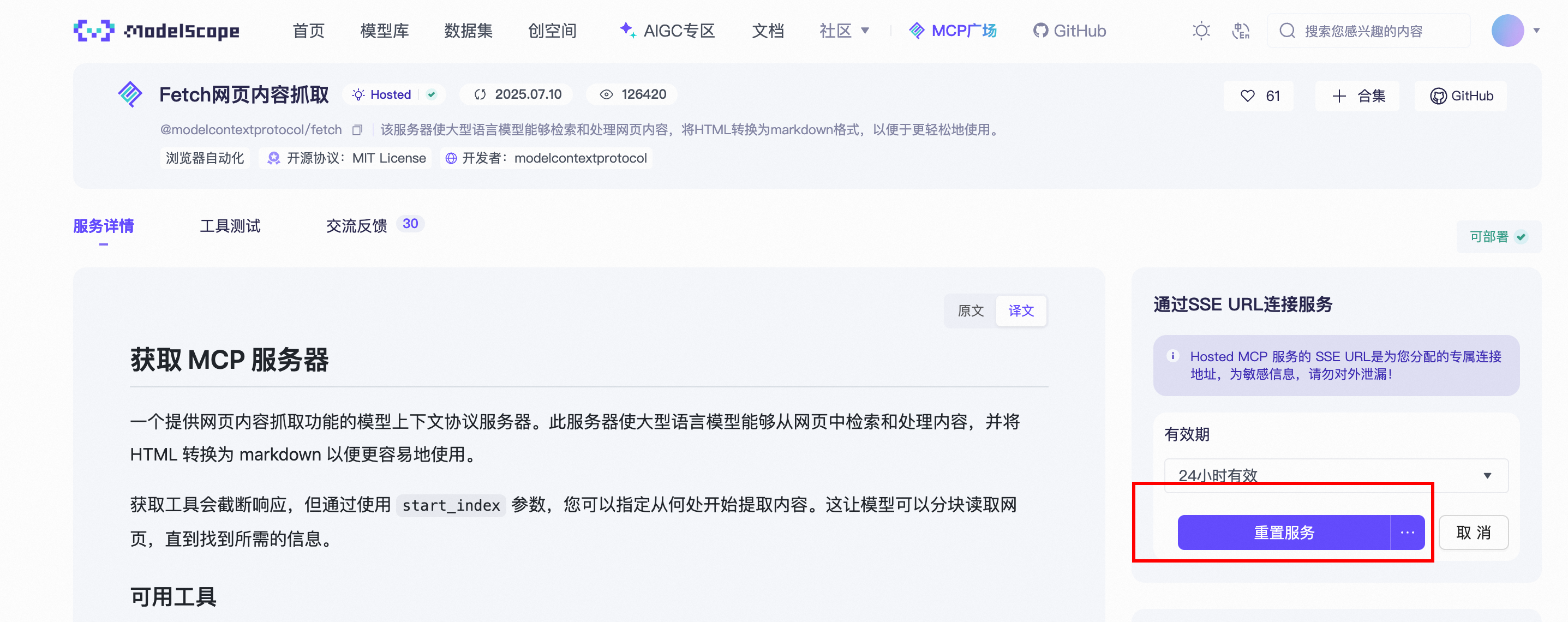Viewport: 1568px width, 622px height.
Task: Switch content to 译文 translation
Action: point(1021,311)
